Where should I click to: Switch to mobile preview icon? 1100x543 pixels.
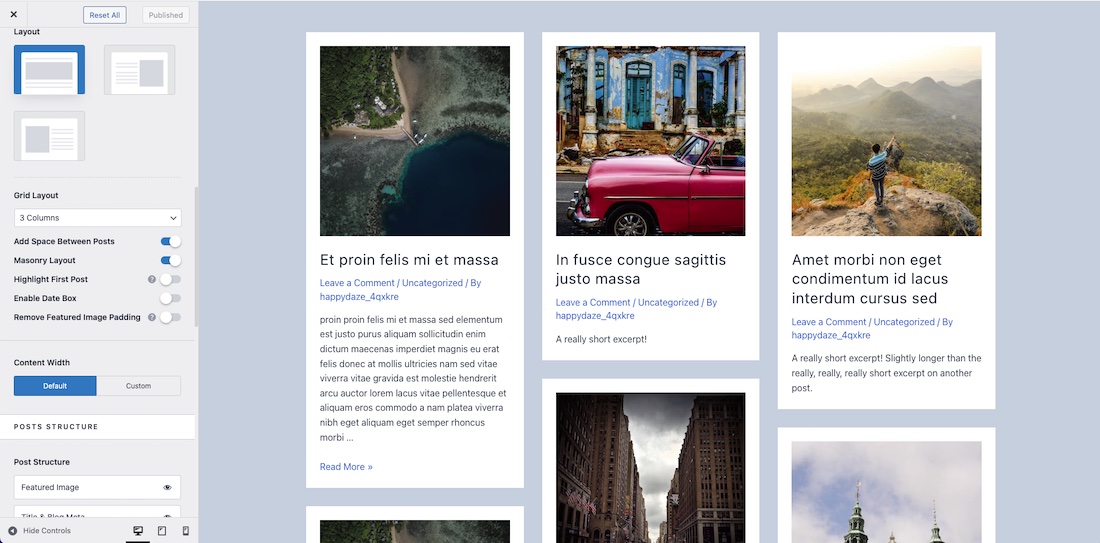185,531
